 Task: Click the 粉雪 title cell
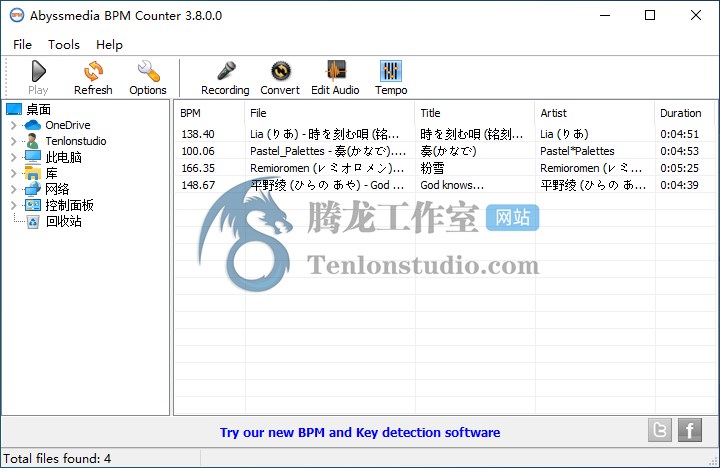(x=432, y=168)
